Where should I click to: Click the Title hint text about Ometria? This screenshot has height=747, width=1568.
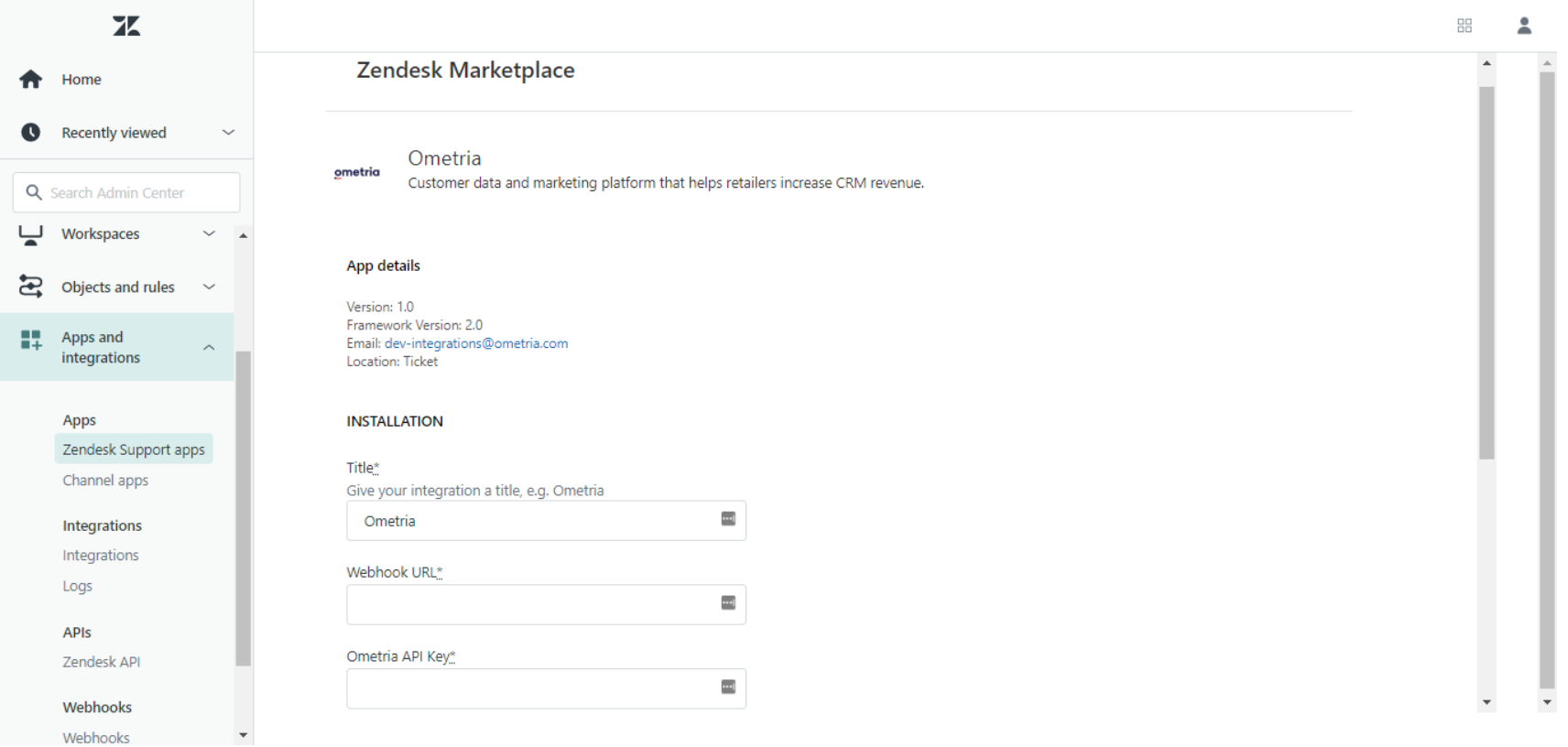click(x=474, y=491)
